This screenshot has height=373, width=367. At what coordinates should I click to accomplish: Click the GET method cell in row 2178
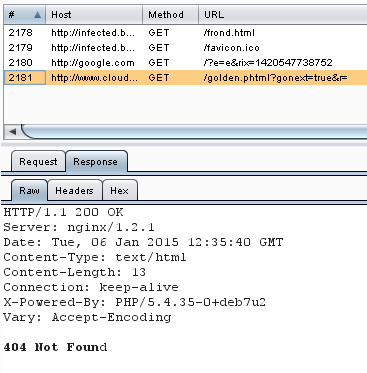159,33
